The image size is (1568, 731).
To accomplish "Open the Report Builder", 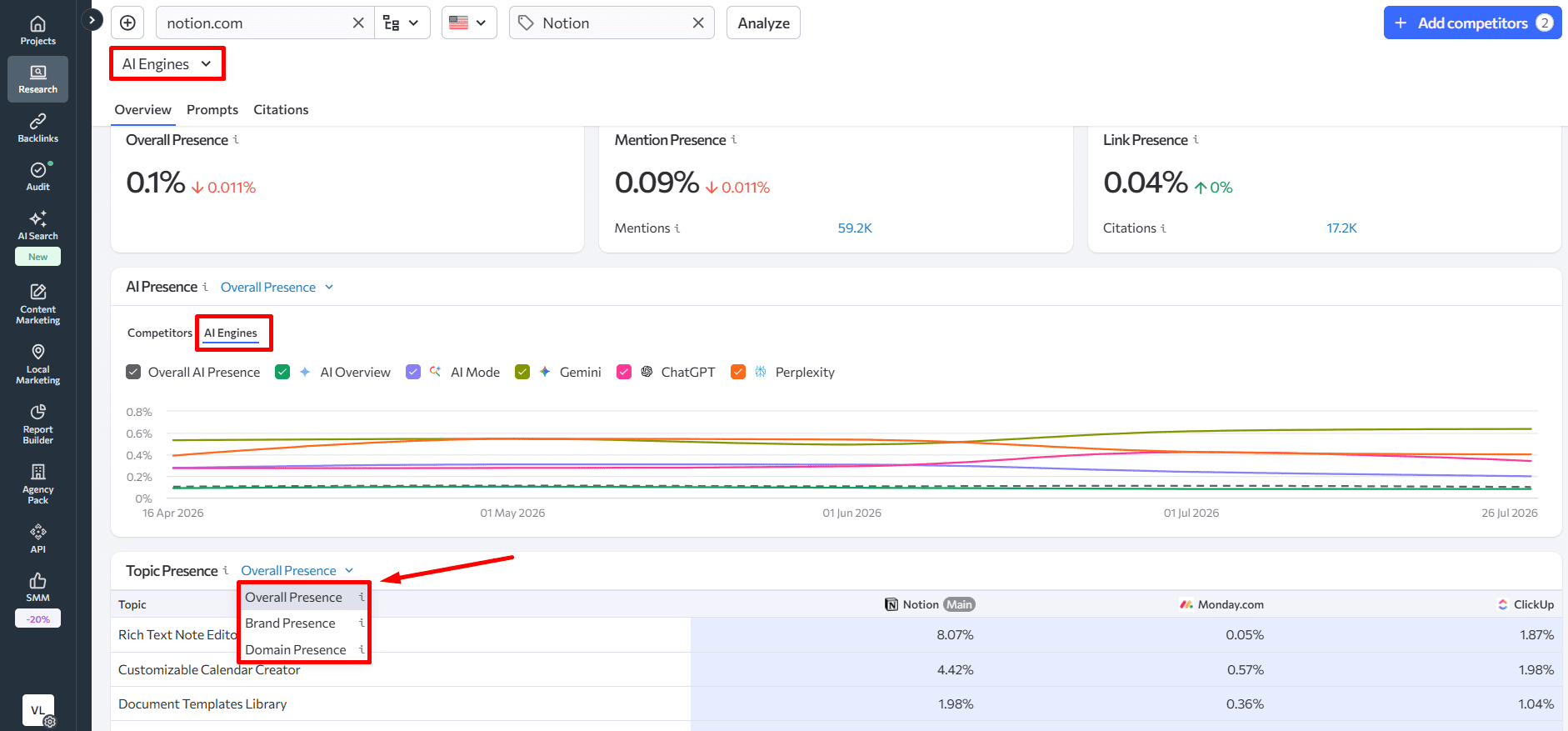I will click(x=37, y=423).
